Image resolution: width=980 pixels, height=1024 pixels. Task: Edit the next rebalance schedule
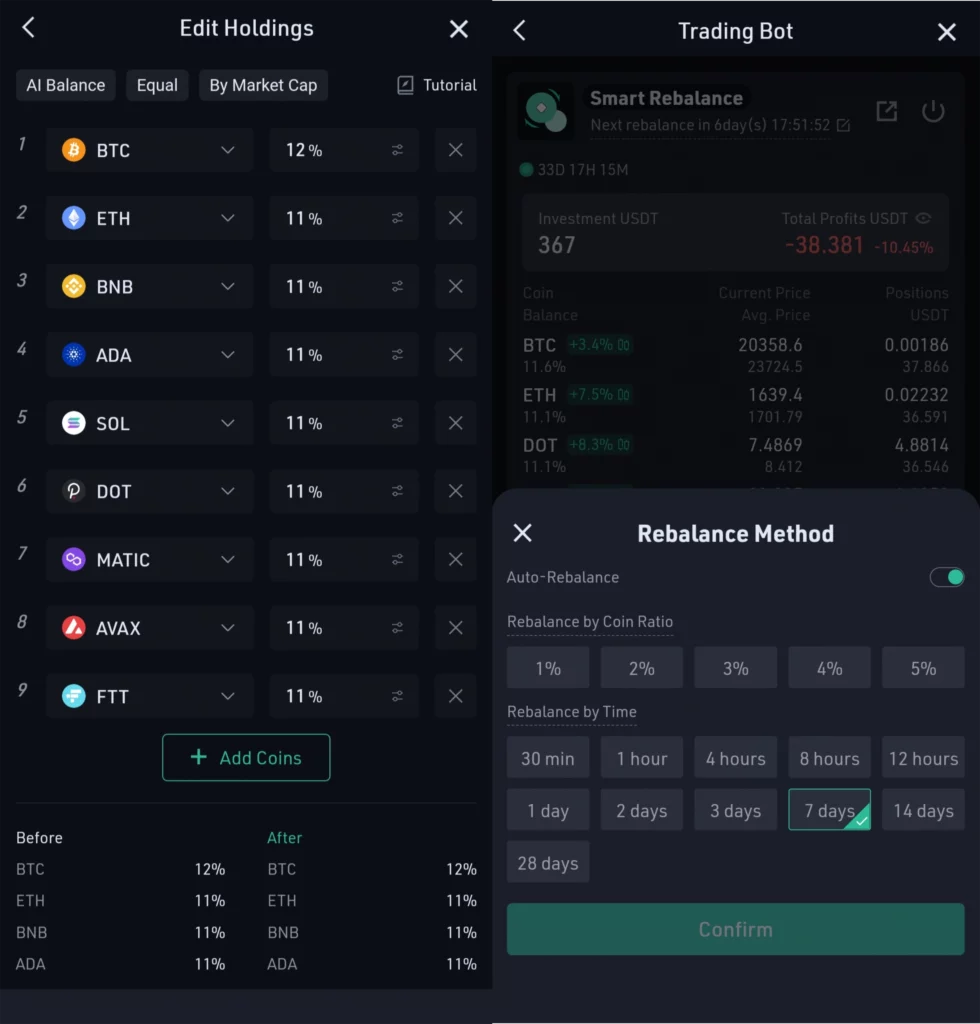pos(843,125)
